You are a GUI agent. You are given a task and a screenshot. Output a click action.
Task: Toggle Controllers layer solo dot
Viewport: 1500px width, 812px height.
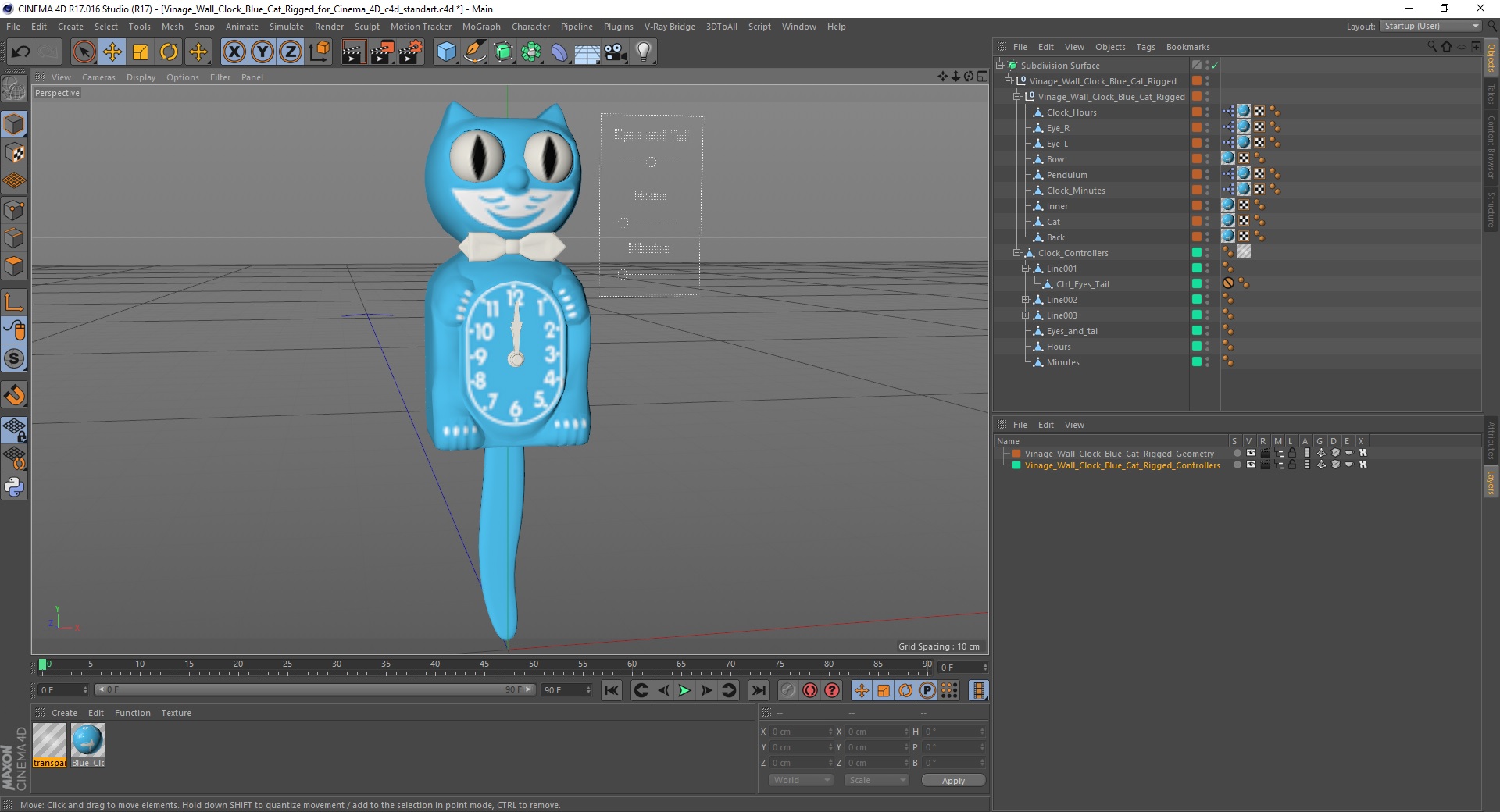tap(1237, 465)
